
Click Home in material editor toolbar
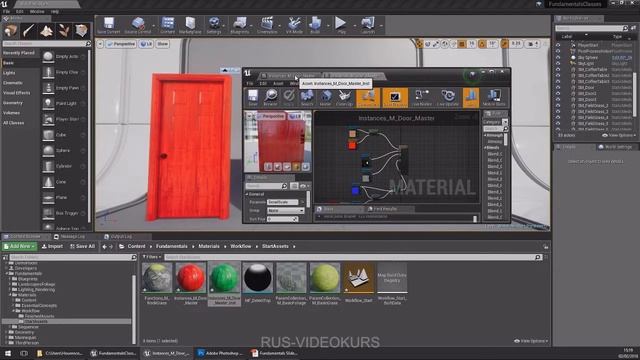[x=325, y=98]
